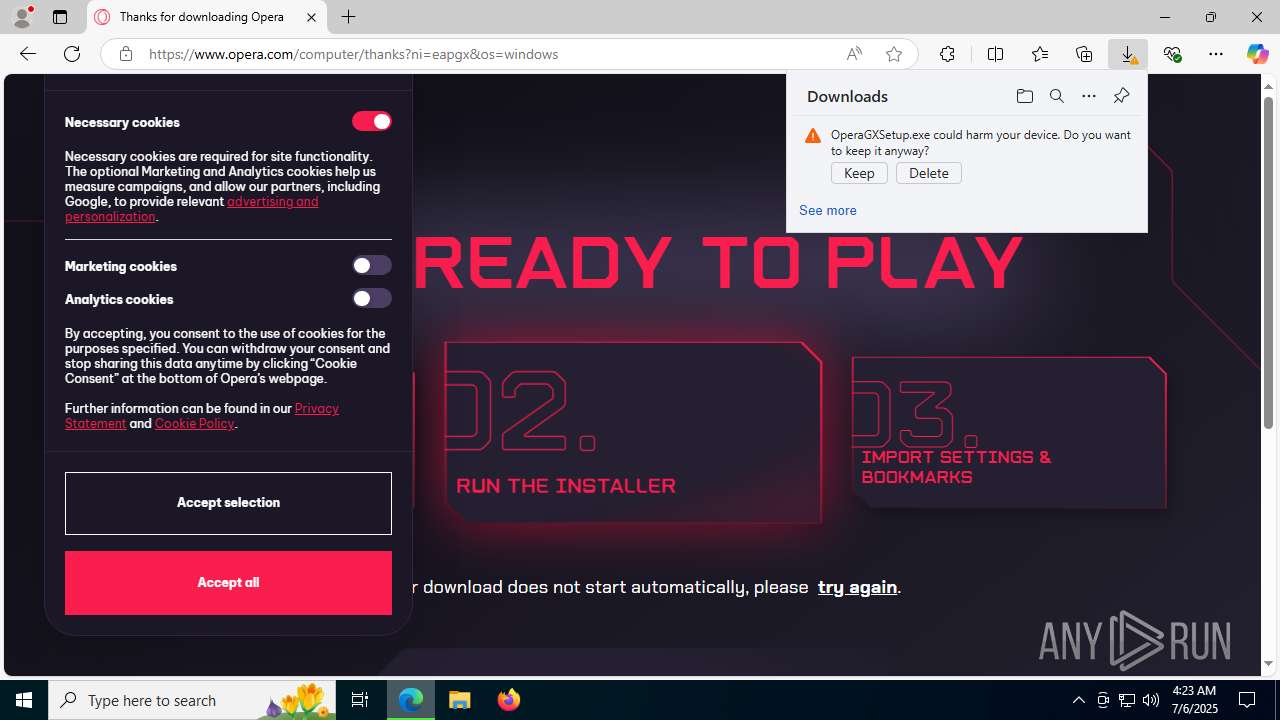Click page vertical scrollbar thumb
This screenshot has width=1280, height=720.
[x=1268, y=263]
